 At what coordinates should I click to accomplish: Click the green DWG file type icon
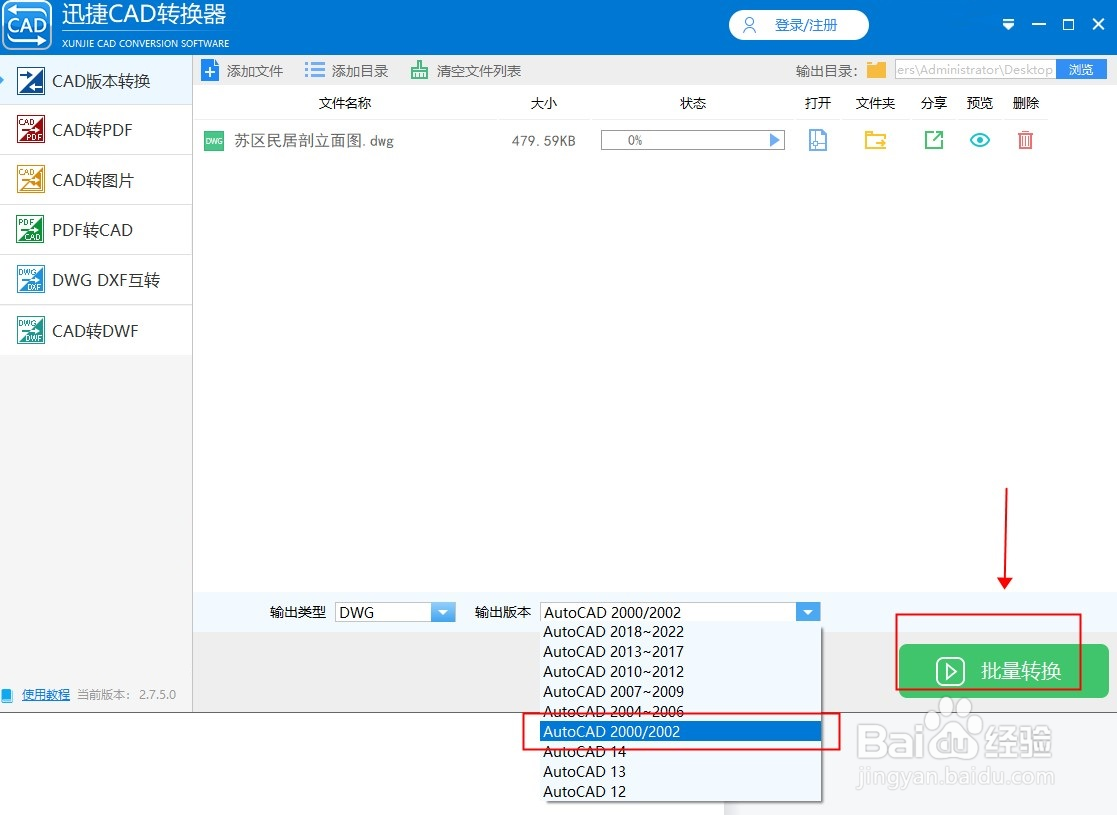(214, 141)
